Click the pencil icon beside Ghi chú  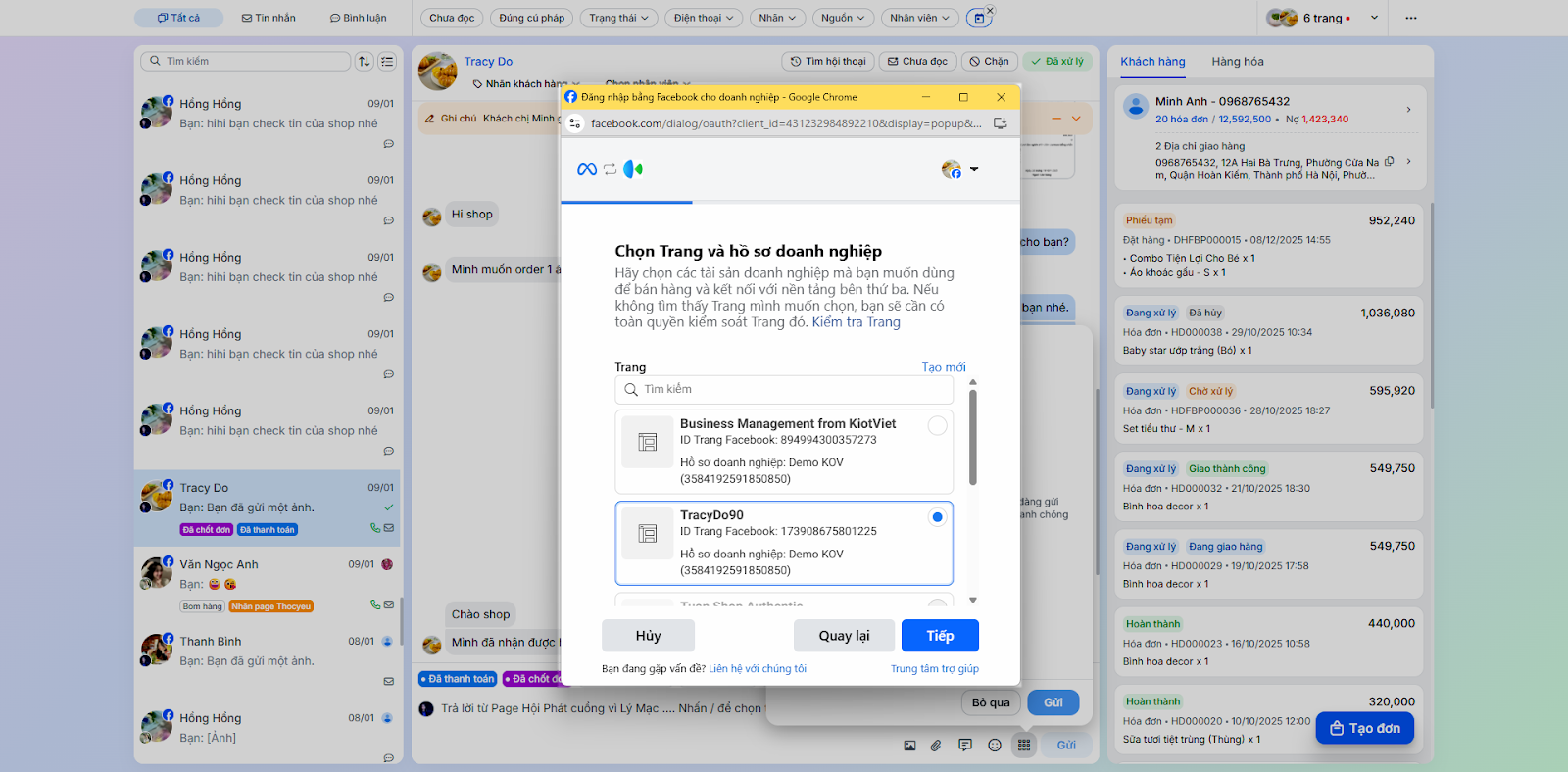[x=429, y=119]
